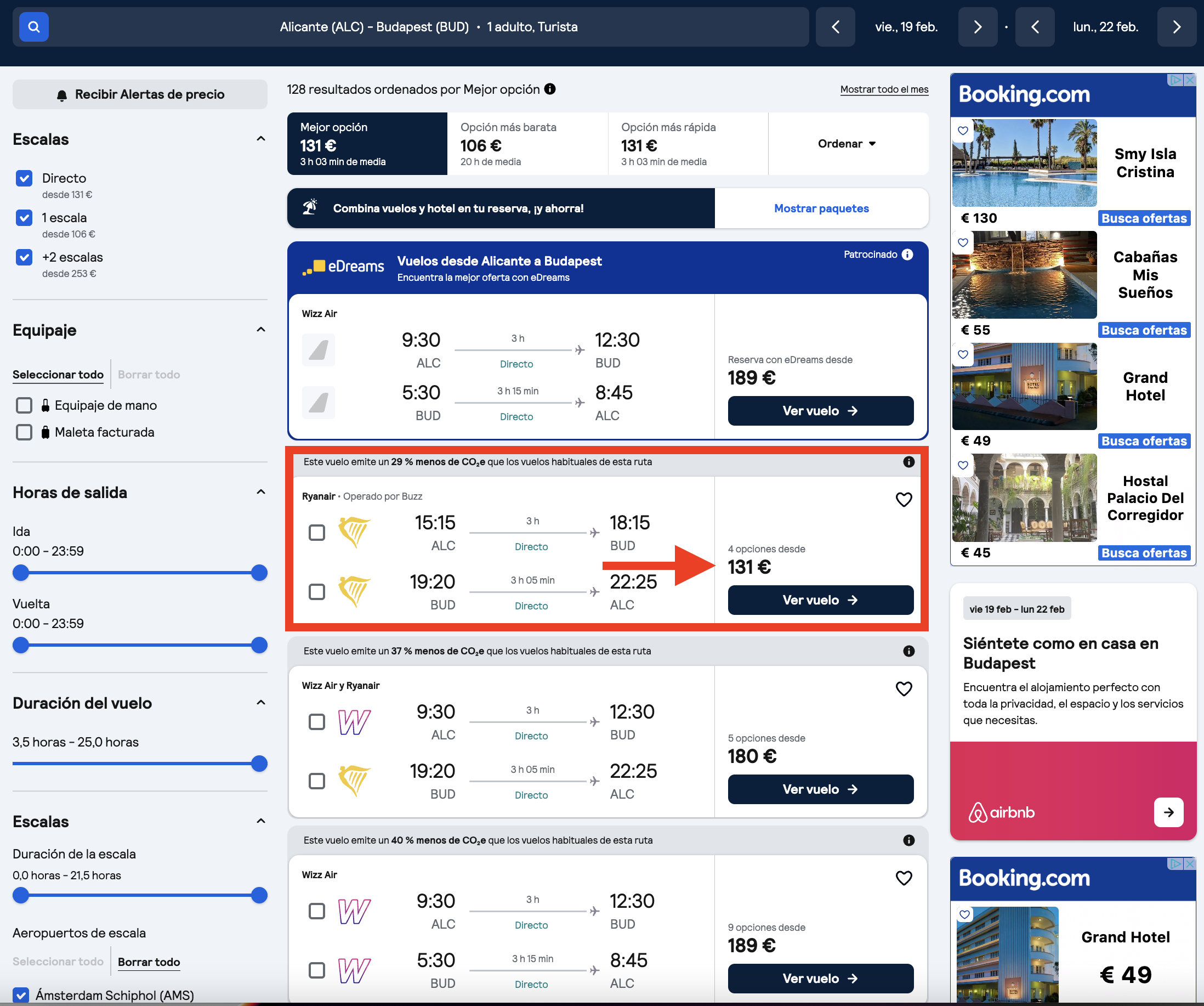The image size is (1204, 1006).
Task: Collapse the Duración del vuelo section
Action: [x=261, y=703]
